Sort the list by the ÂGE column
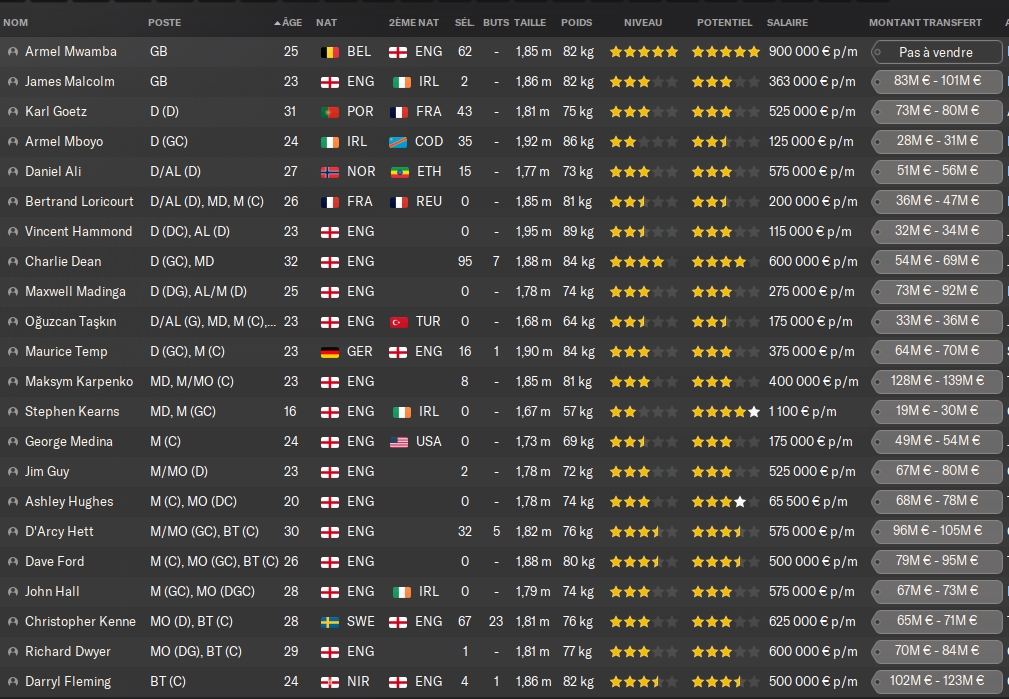This screenshot has width=1009, height=699. pos(290,22)
